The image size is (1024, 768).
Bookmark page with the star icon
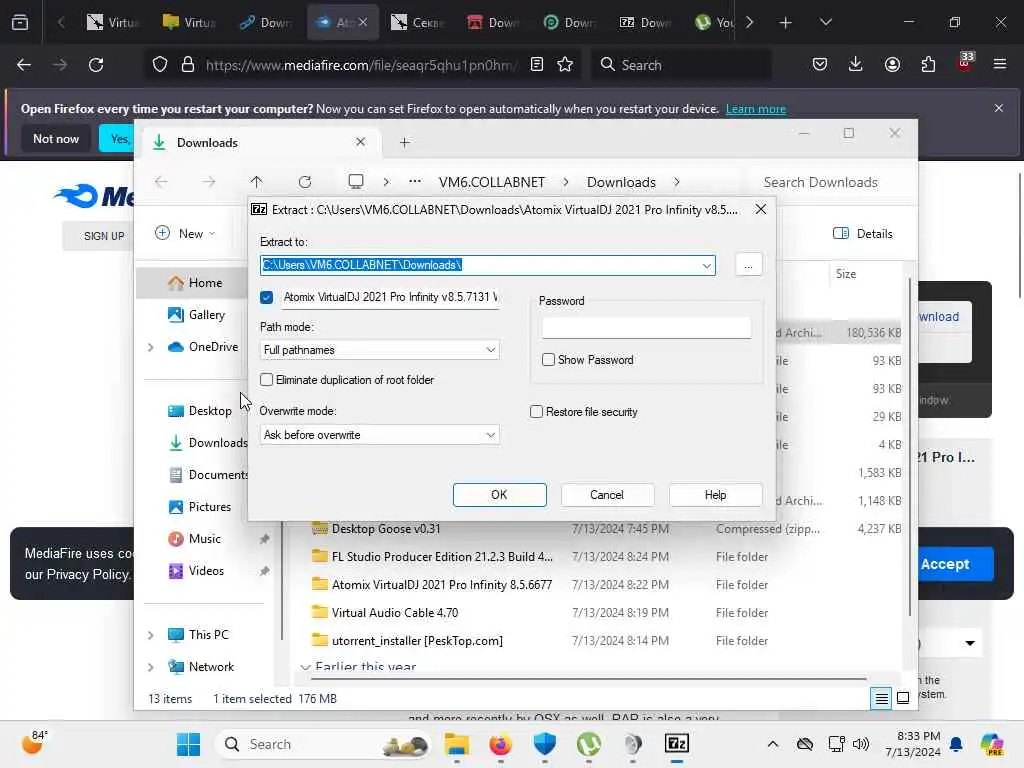[x=565, y=65]
